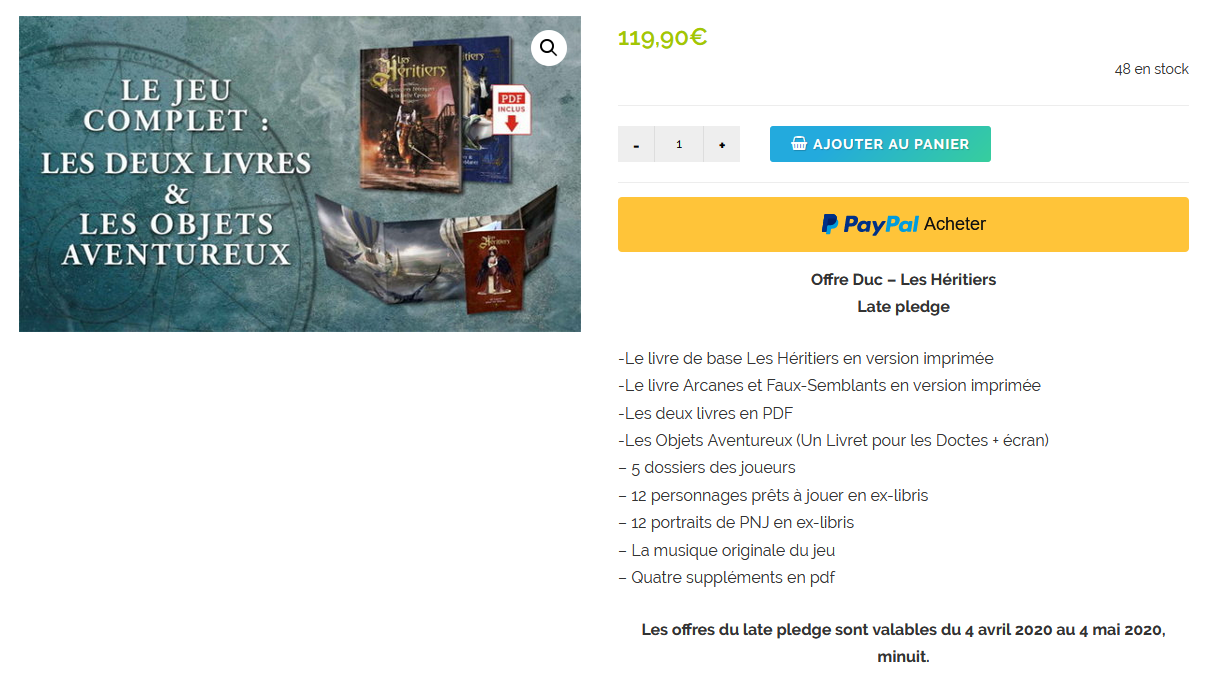Decrease quantity with the minus button

tap(636, 144)
